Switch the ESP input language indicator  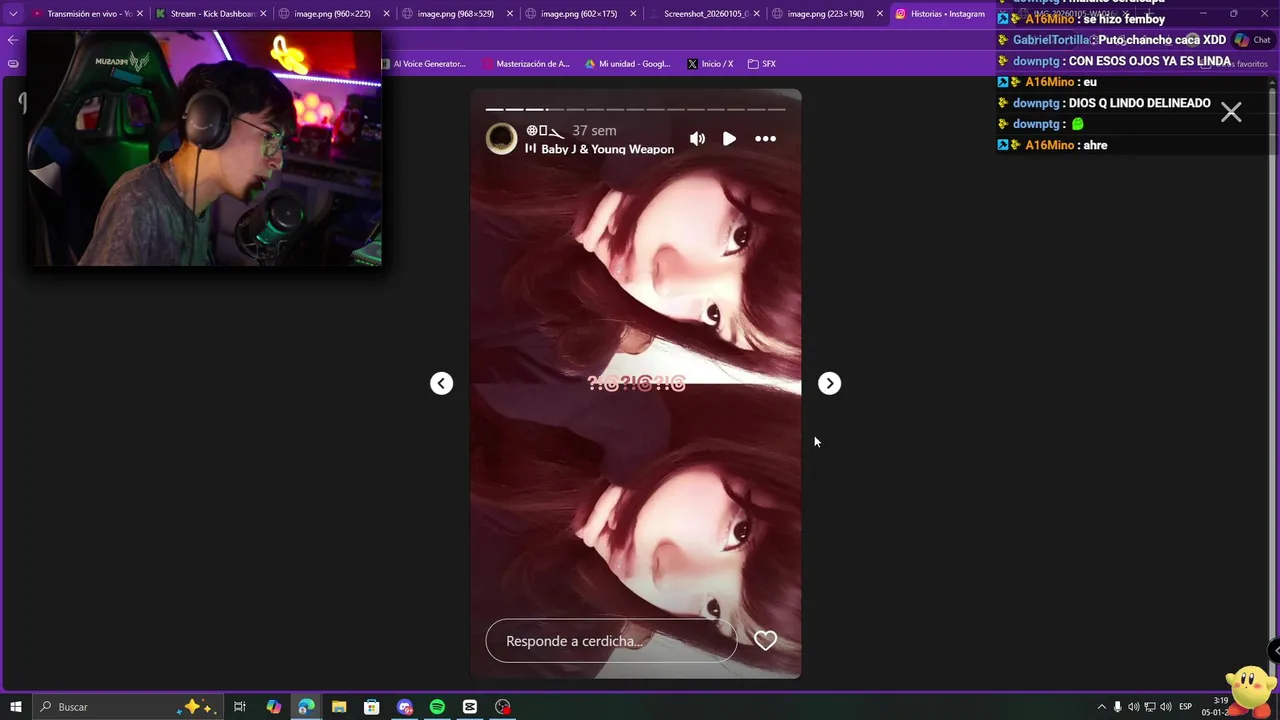click(1185, 707)
